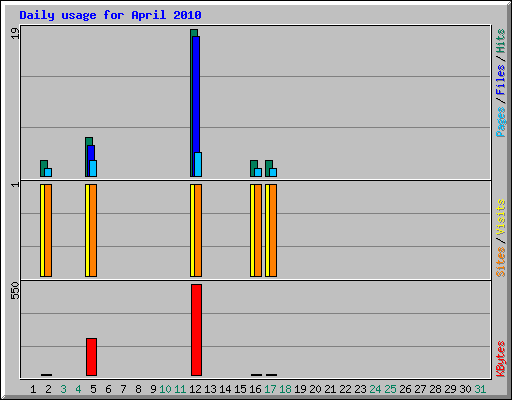Click day label '20' on the x-axis

[x=315, y=389]
